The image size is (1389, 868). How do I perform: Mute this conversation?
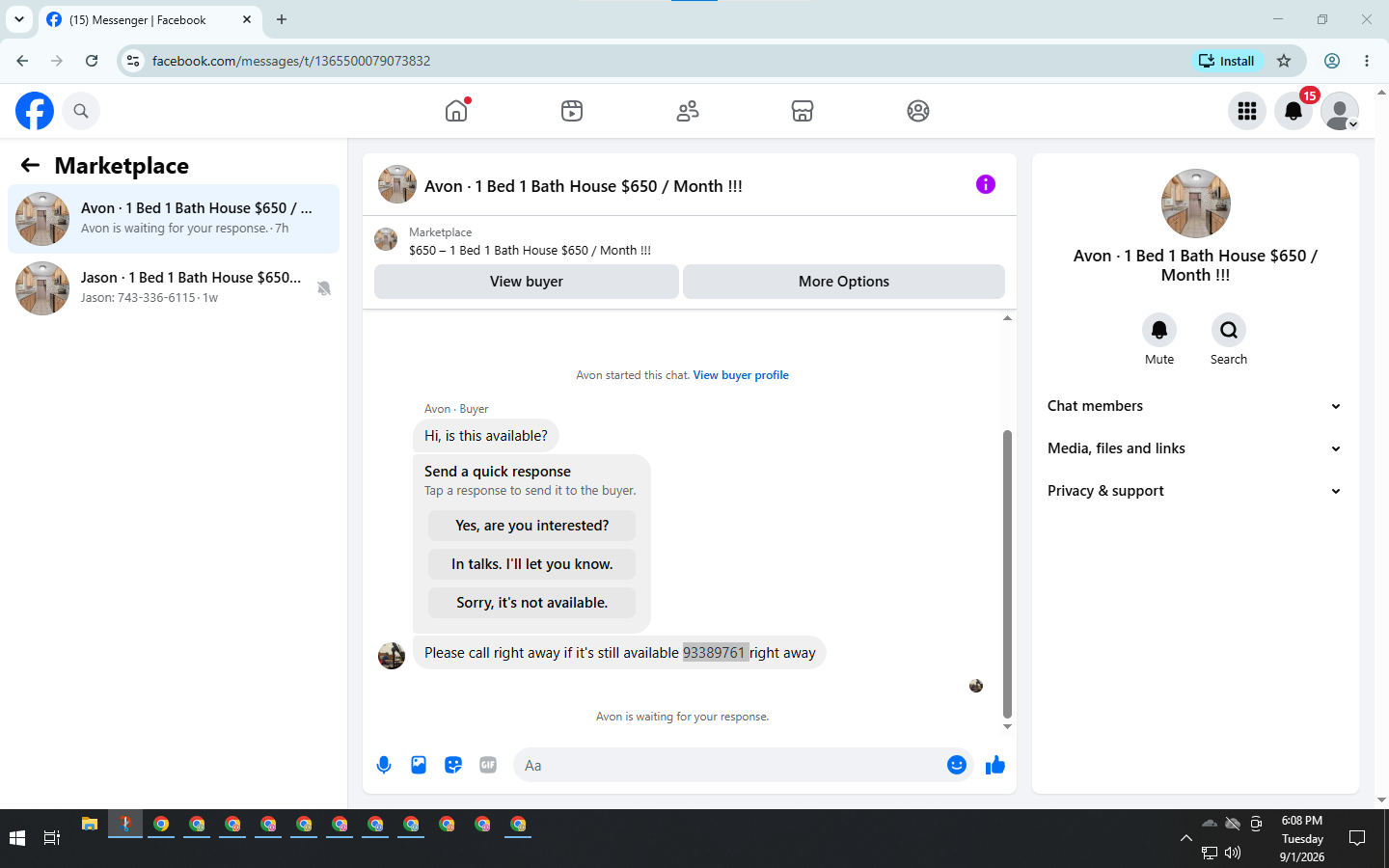pos(1159,330)
